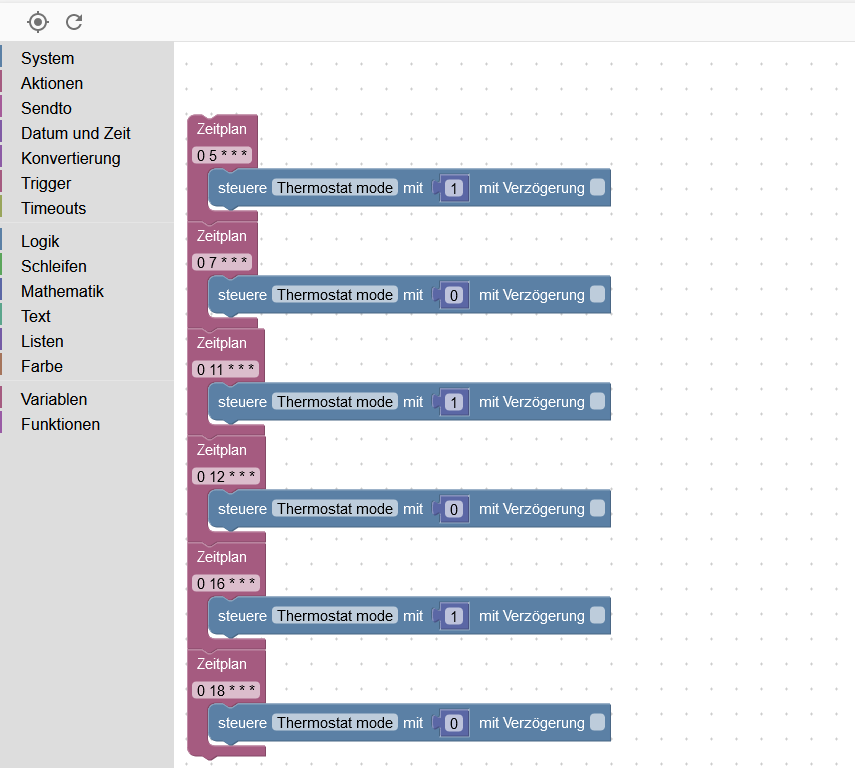The width and height of the screenshot is (855, 768).
Task: Edit the cron field '0 11 * * *'
Action: (x=225, y=369)
